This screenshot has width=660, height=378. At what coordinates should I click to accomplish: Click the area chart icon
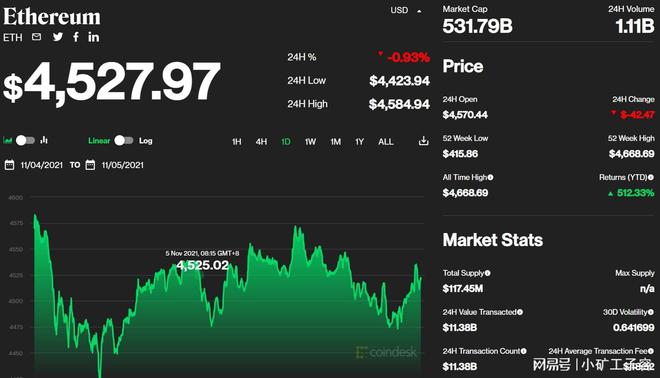pos(8,140)
